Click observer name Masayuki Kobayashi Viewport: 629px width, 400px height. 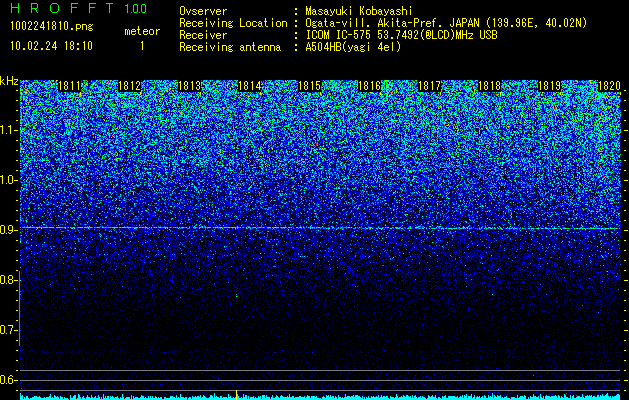[x=359, y=11]
